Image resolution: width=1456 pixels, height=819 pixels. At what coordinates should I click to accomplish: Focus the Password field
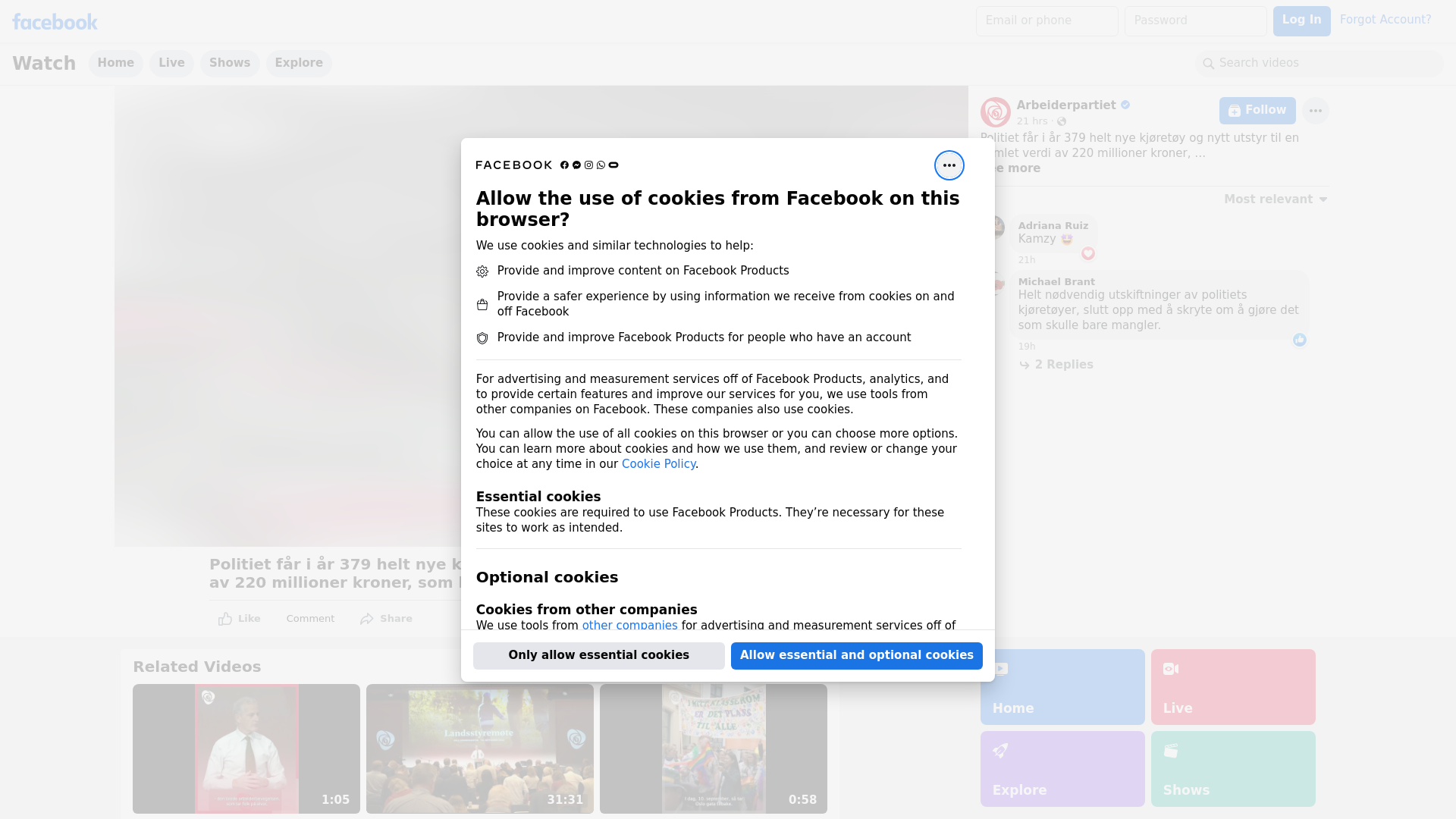point(1195,21)
